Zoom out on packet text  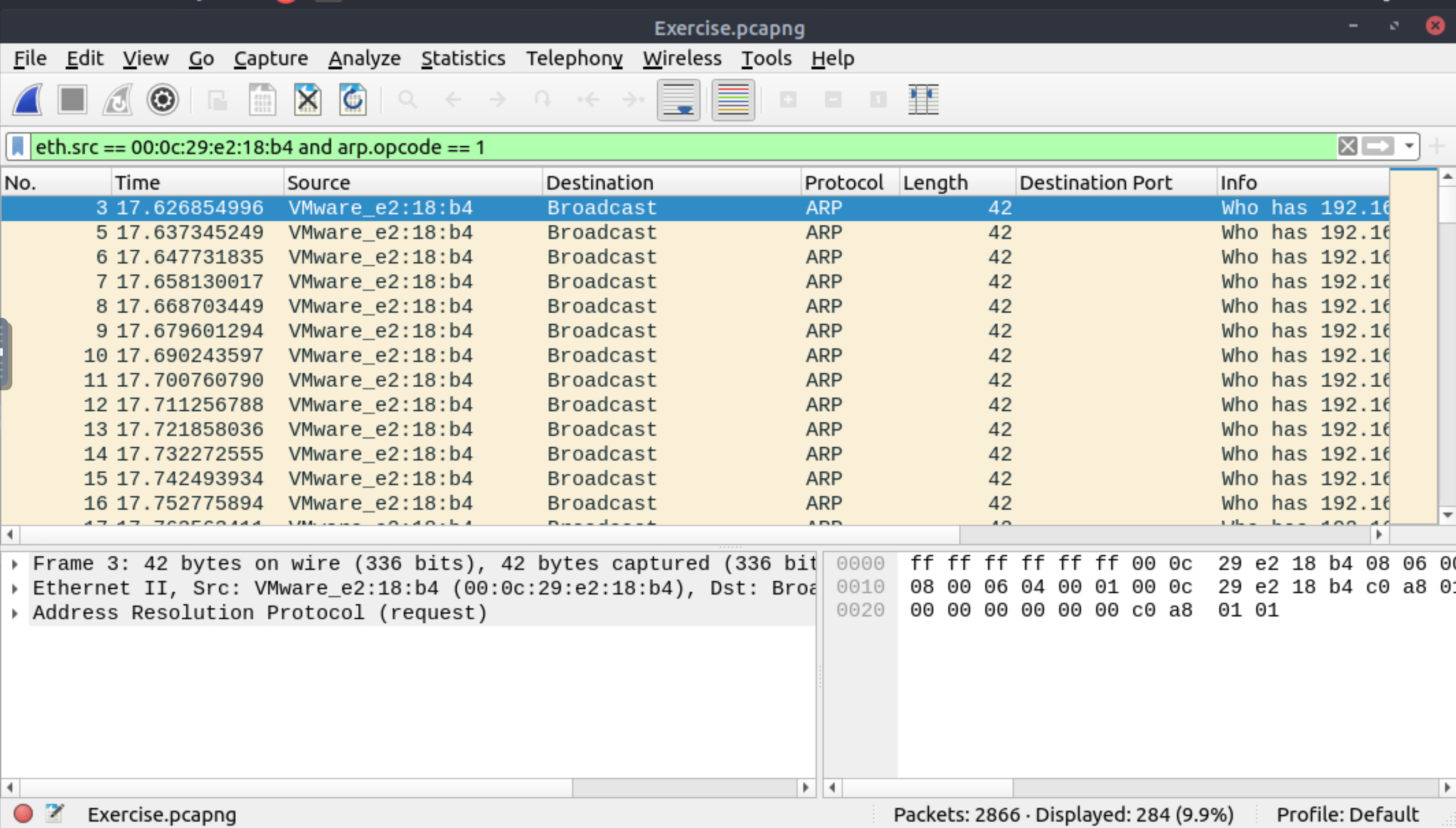pyautogui.click(x=833, y=100)
